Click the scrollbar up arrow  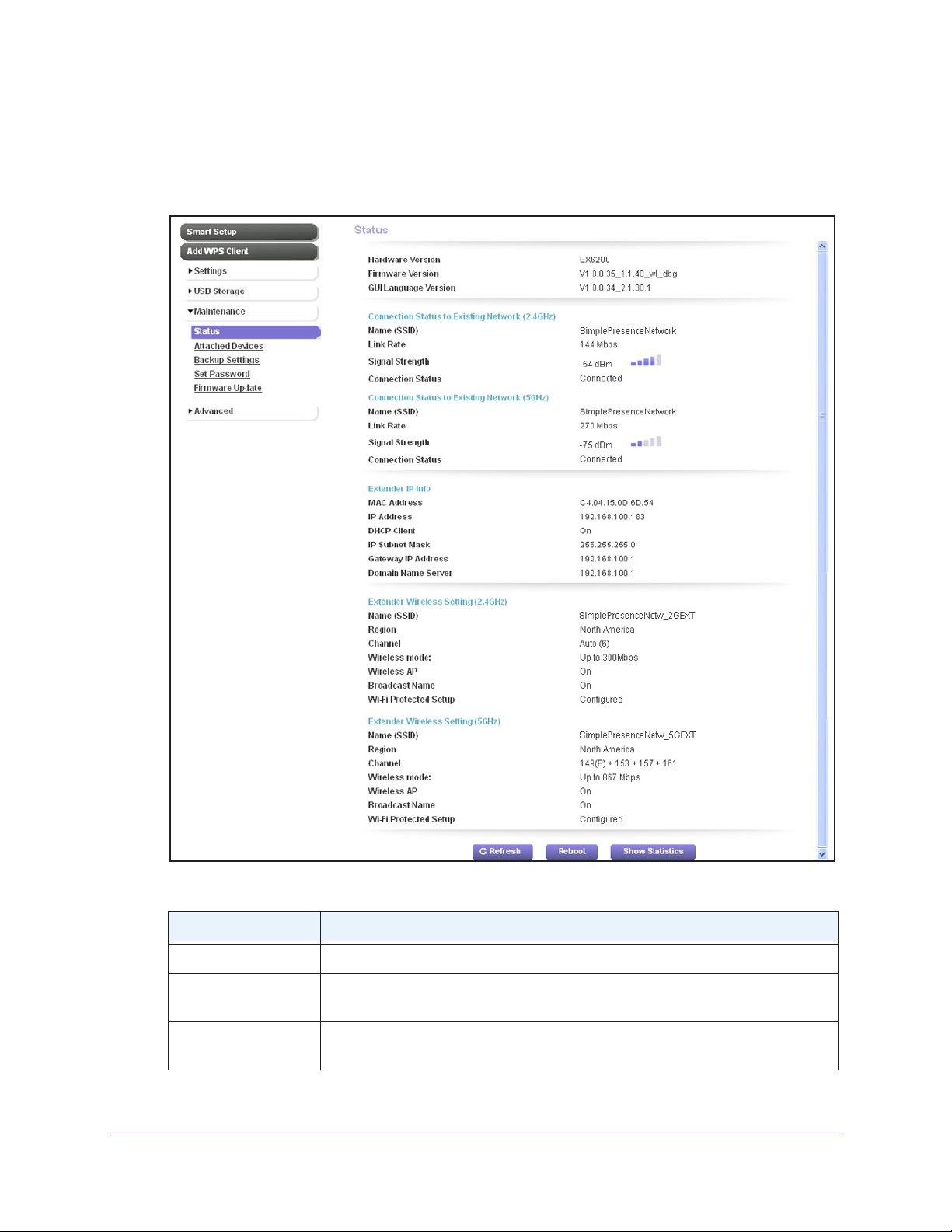[x=822, y=246]
